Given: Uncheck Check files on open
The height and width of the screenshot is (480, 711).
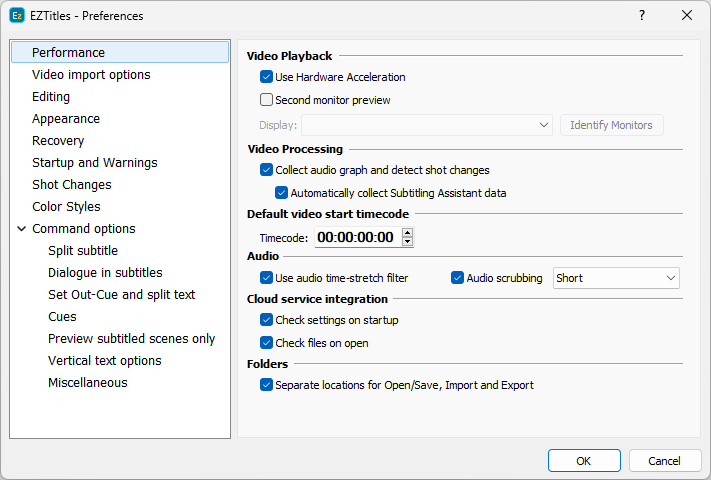Looking at the screenshot, I should pos(266,343).
